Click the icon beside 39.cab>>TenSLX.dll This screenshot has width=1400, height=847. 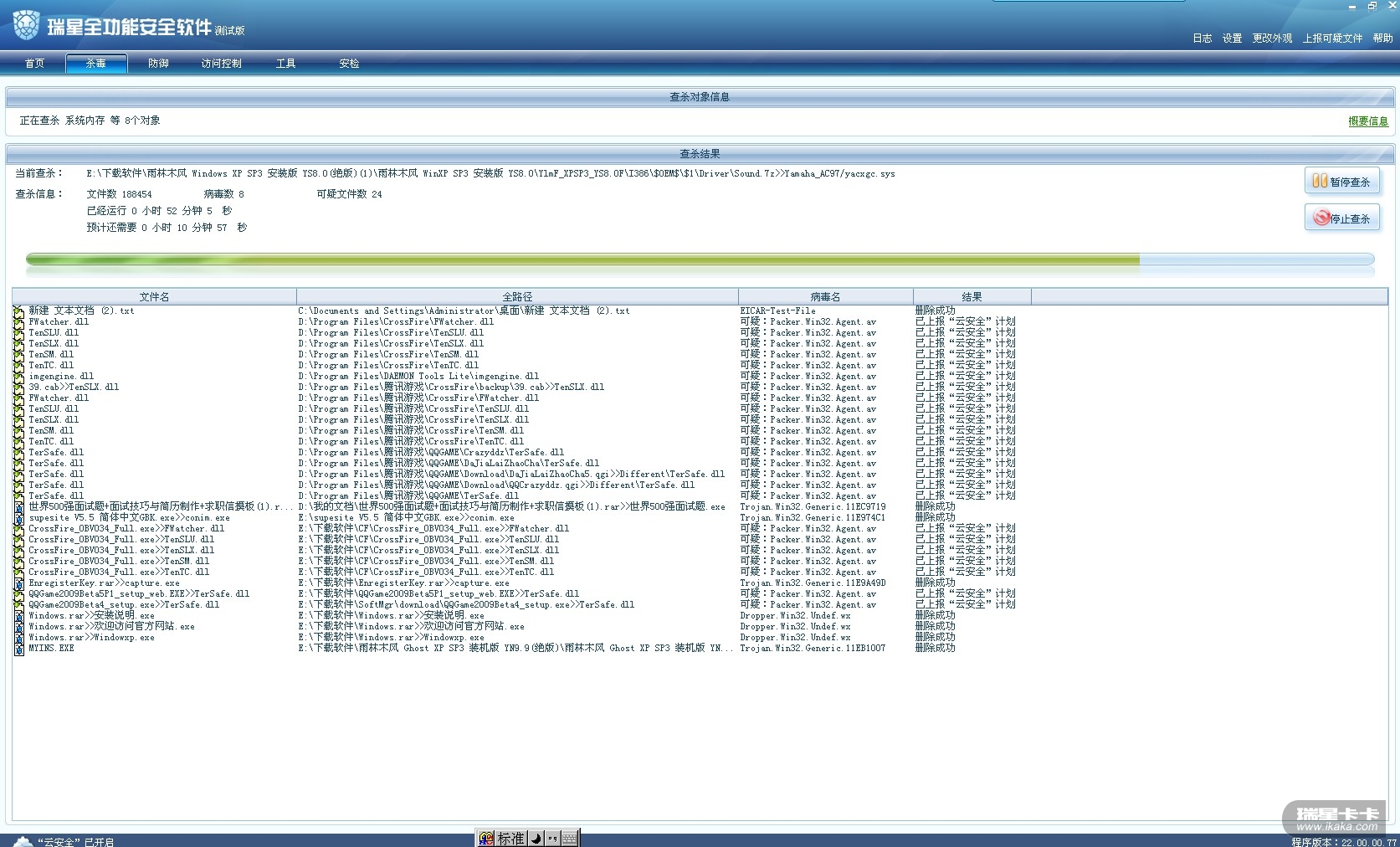pos(18,387)
